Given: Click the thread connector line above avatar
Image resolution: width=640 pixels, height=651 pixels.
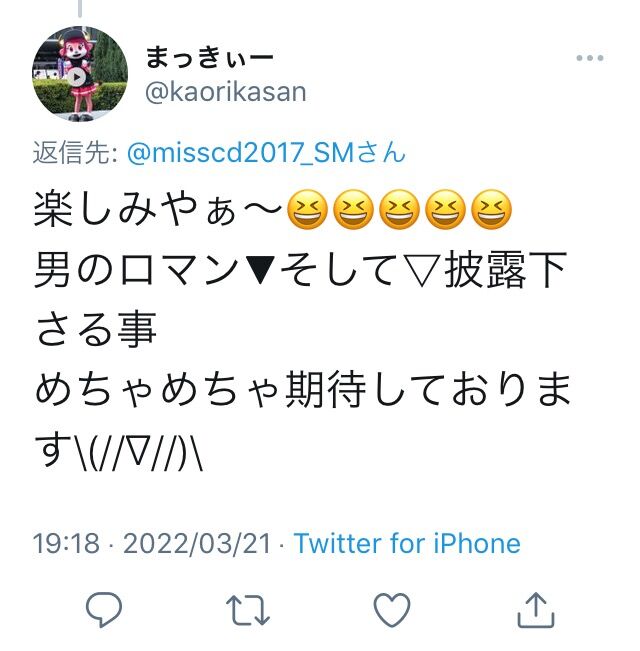Looking at the screenshot, I should (80, 8).
